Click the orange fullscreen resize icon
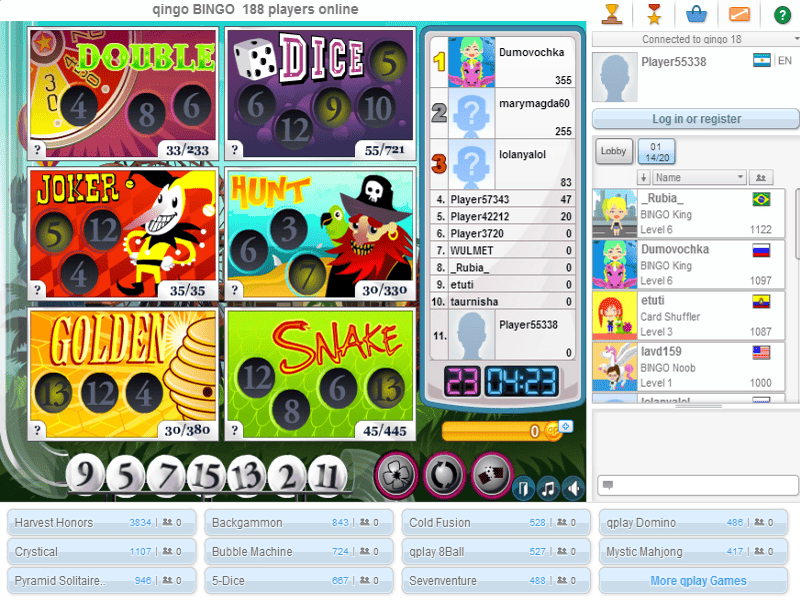This screenshot has height=600, width=800. [739, 14]
